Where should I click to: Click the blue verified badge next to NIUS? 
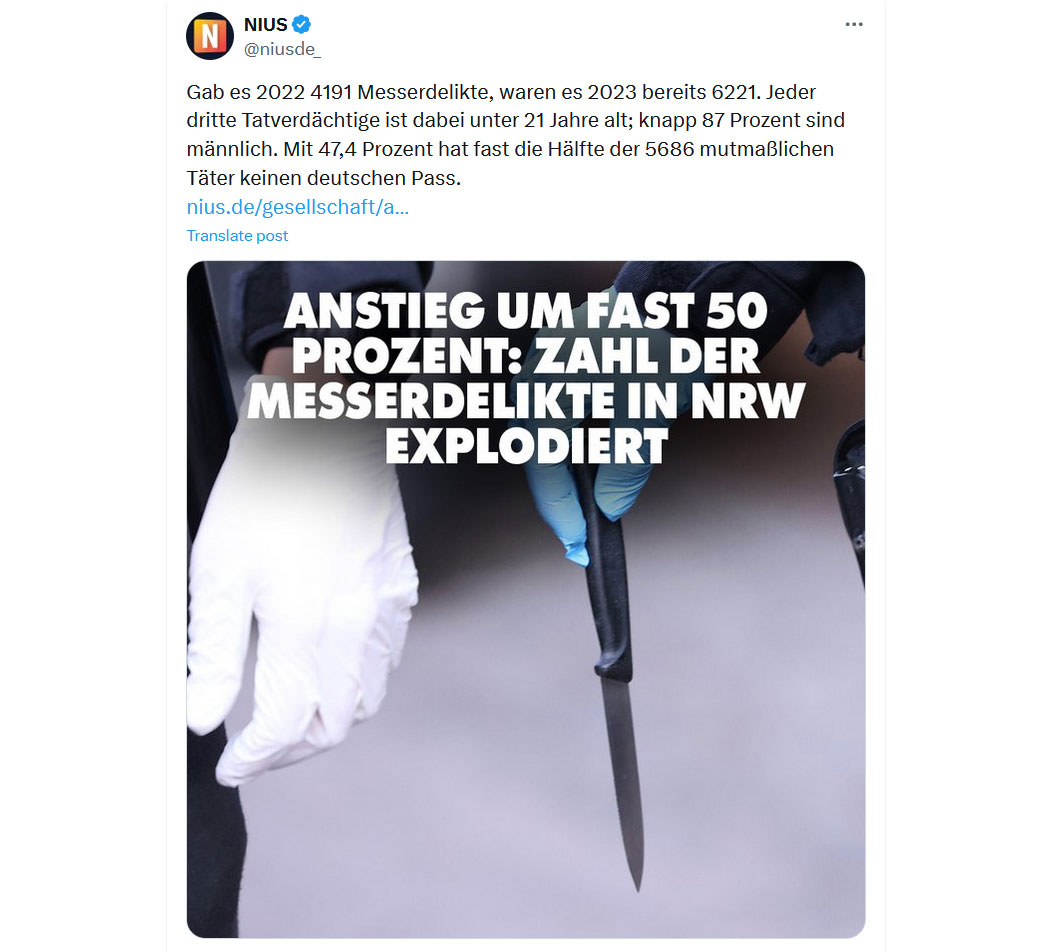[x=301, y=25]
